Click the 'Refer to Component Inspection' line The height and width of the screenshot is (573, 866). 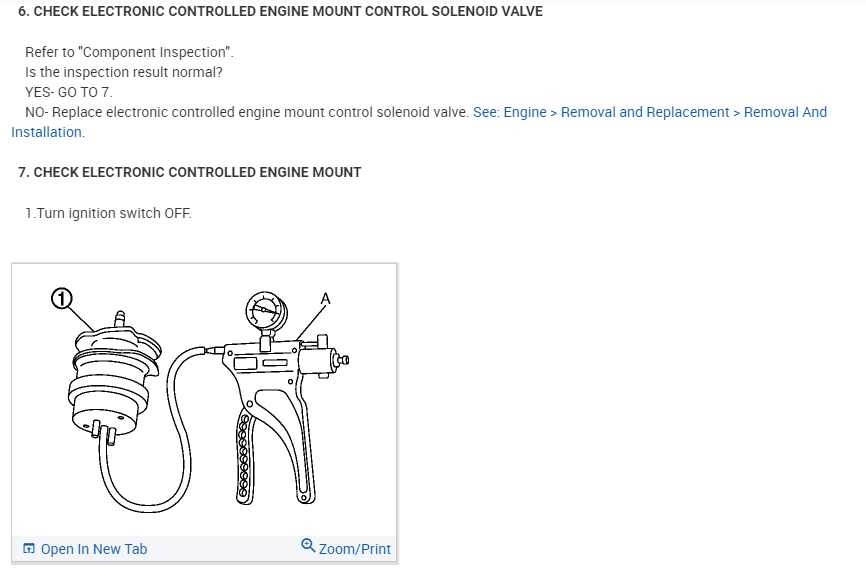click(x=129, y=52)
